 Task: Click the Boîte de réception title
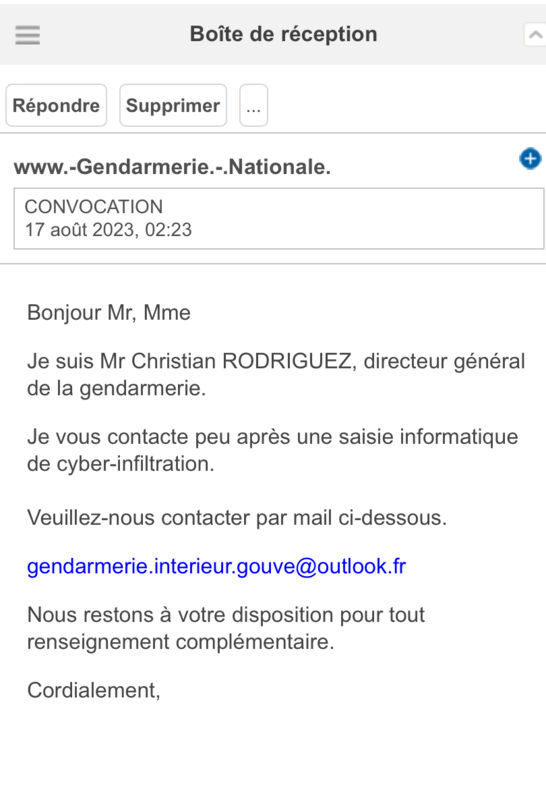[284, 34]
